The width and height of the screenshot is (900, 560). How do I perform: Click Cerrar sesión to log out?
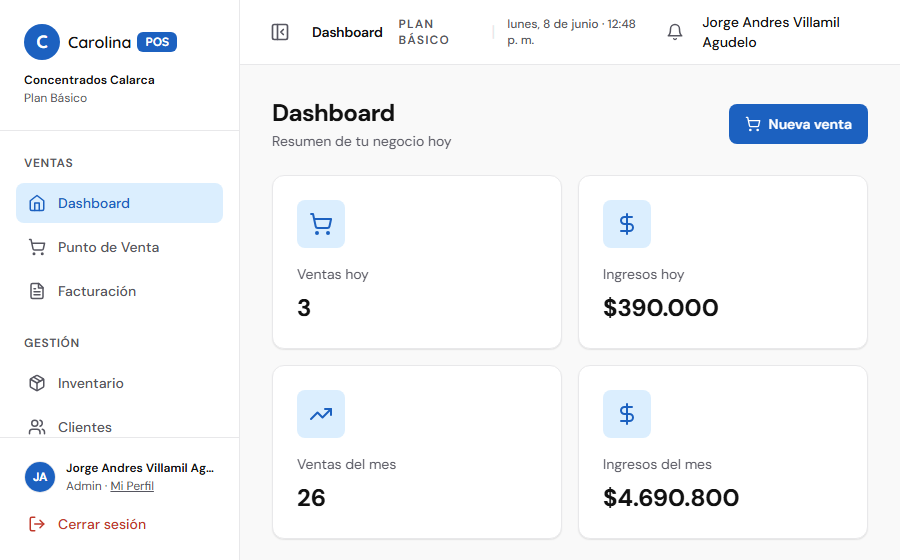pos(102,524)
